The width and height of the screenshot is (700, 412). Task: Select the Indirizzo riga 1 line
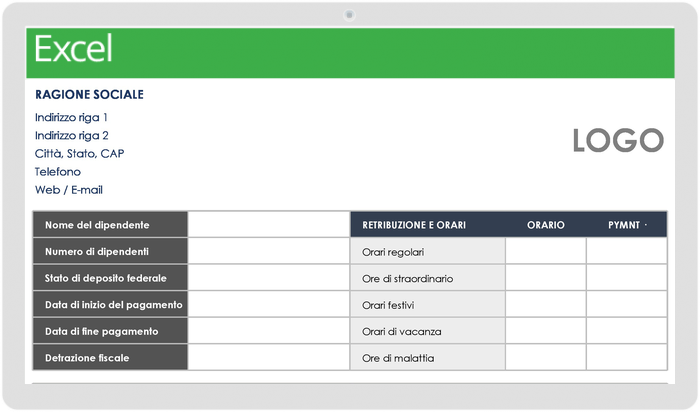(x=71, y=117)
